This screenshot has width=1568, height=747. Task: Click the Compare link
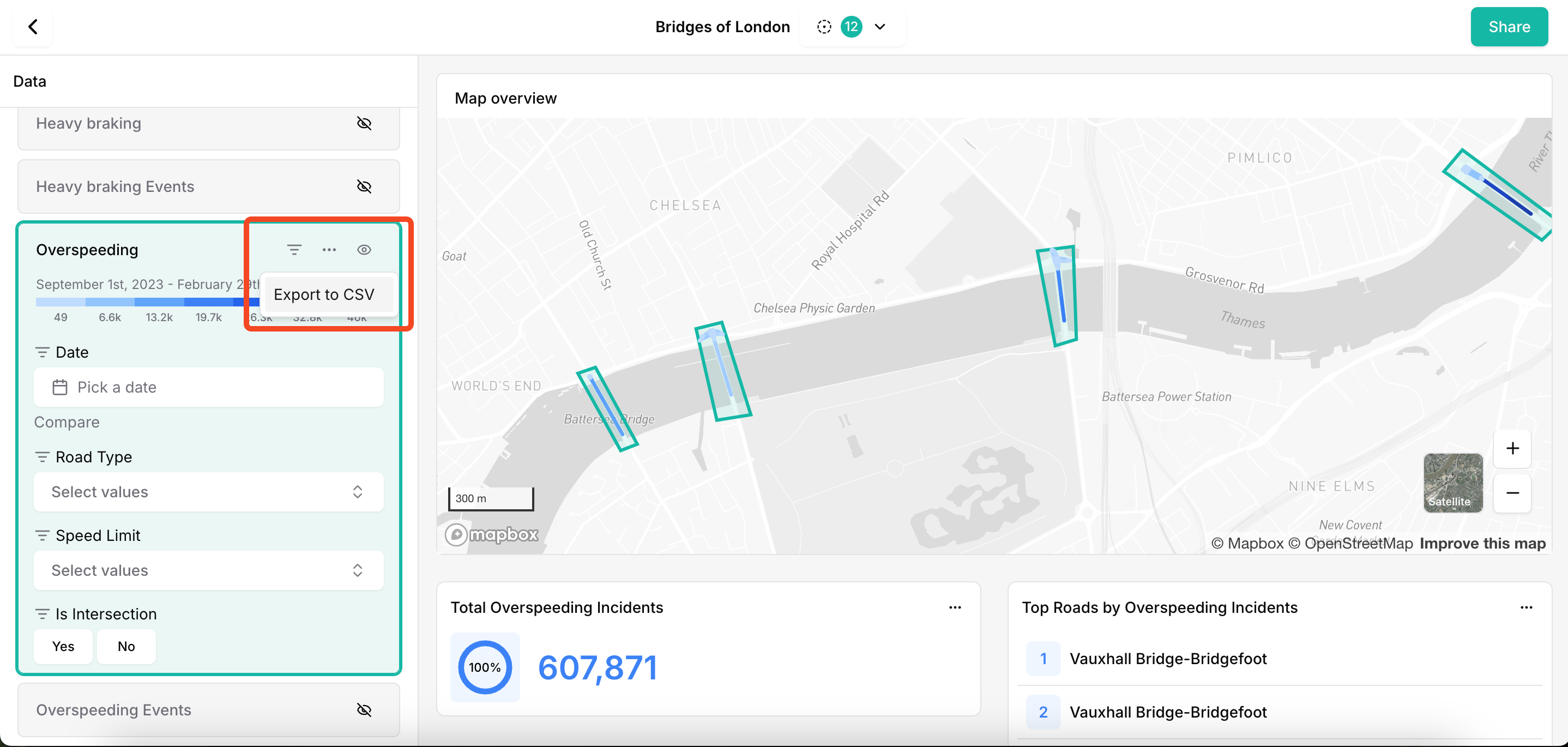[67, 422]
